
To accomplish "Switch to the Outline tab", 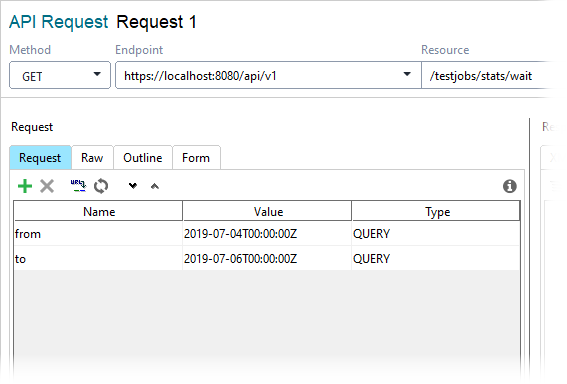I will point(143,158).
